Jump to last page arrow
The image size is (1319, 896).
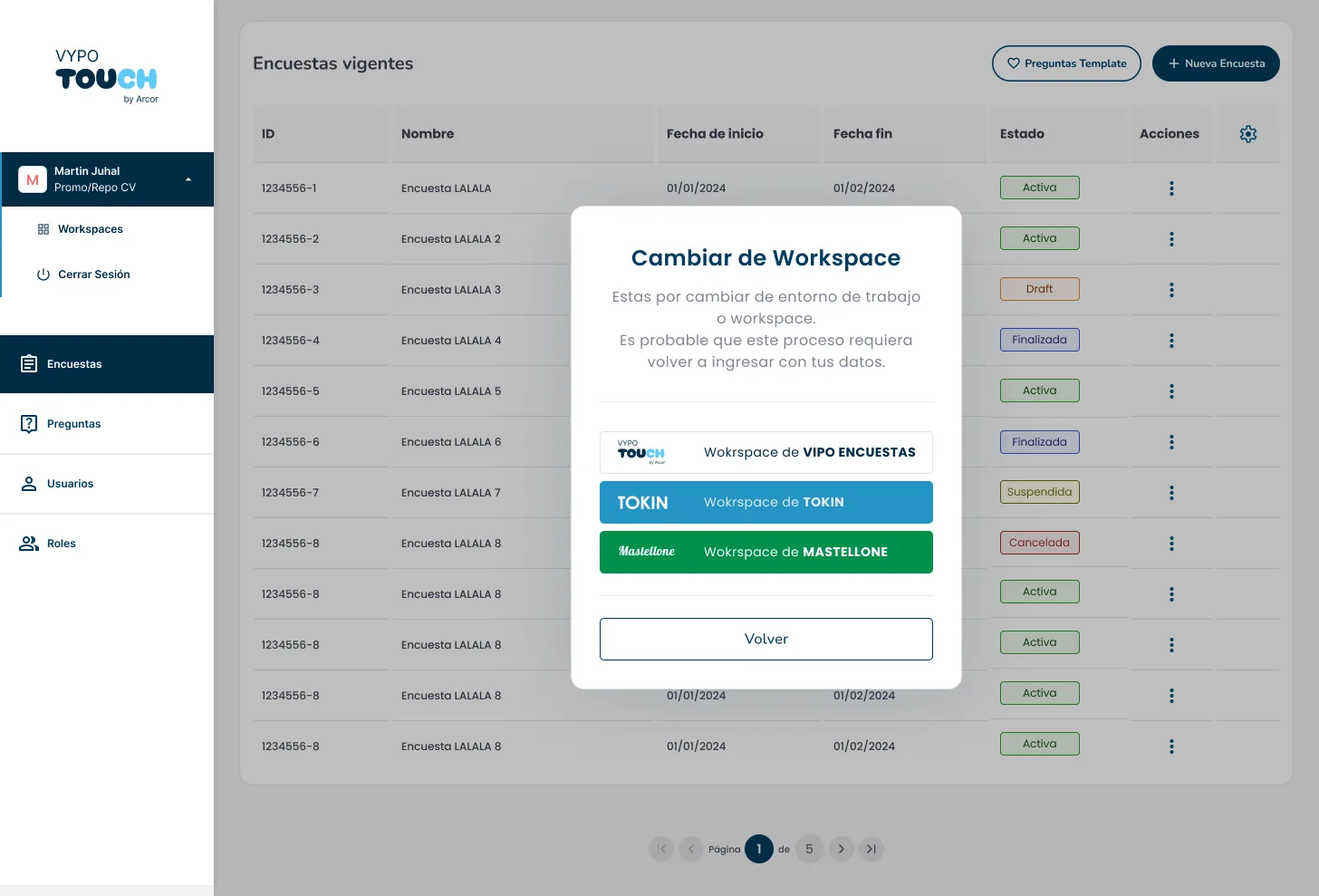point(871,849)
